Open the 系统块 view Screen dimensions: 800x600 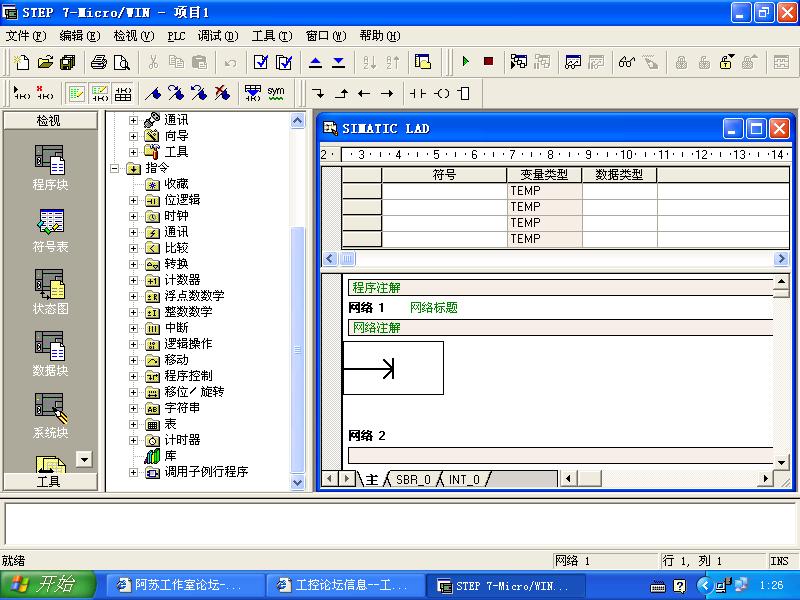(49, 416)
